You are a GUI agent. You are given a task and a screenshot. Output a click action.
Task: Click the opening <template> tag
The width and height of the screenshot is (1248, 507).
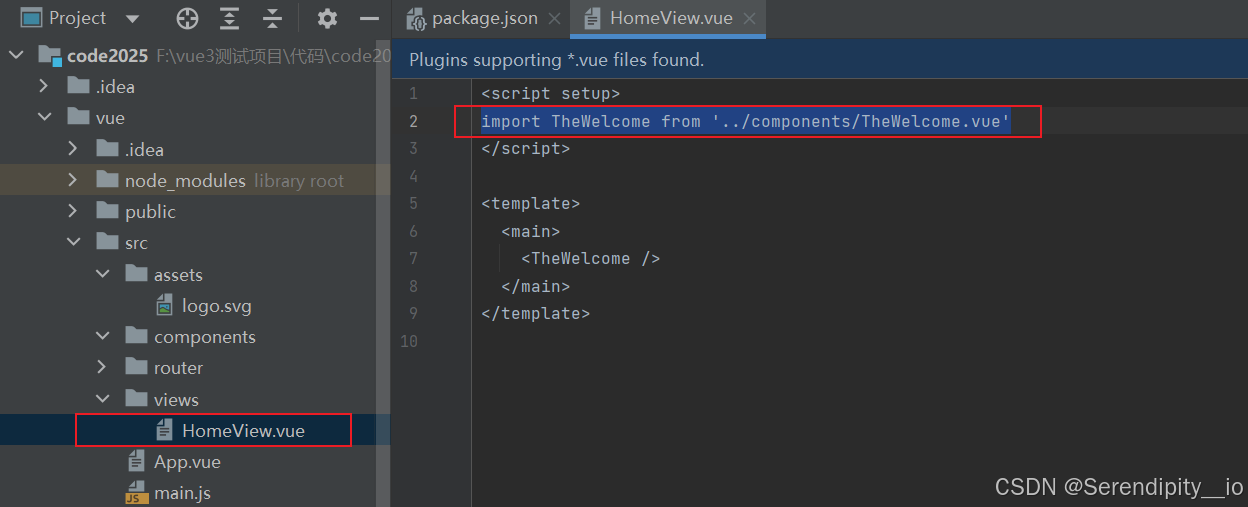click(x=530, y=203)
